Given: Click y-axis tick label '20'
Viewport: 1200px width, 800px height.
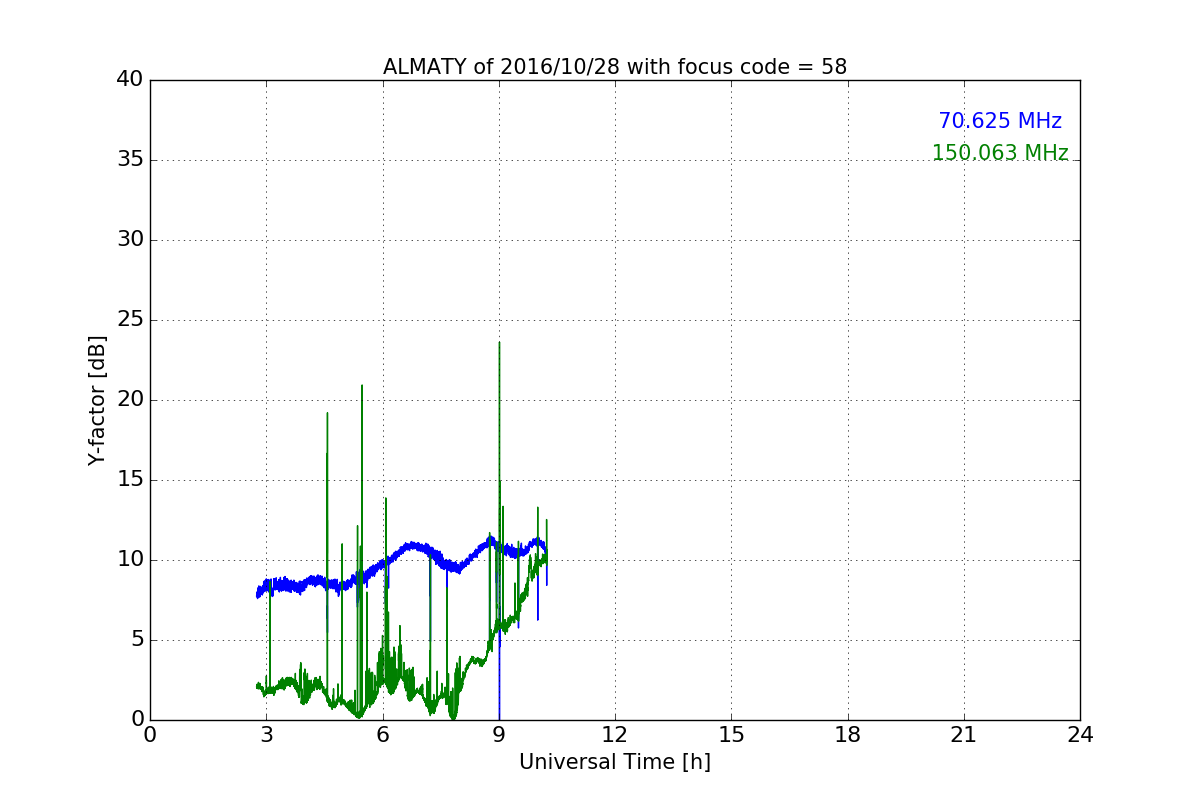Looking at the screenshot, I should 130,400.
